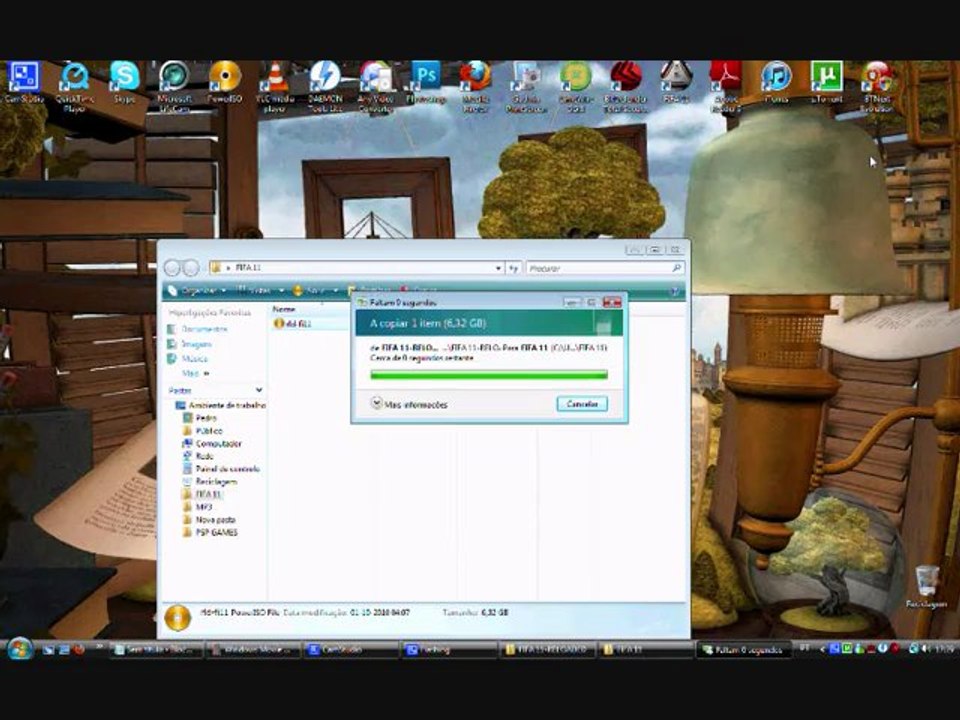
Task: Select Ambiente de trabalho in folder tree
Action: click(221, 405)
